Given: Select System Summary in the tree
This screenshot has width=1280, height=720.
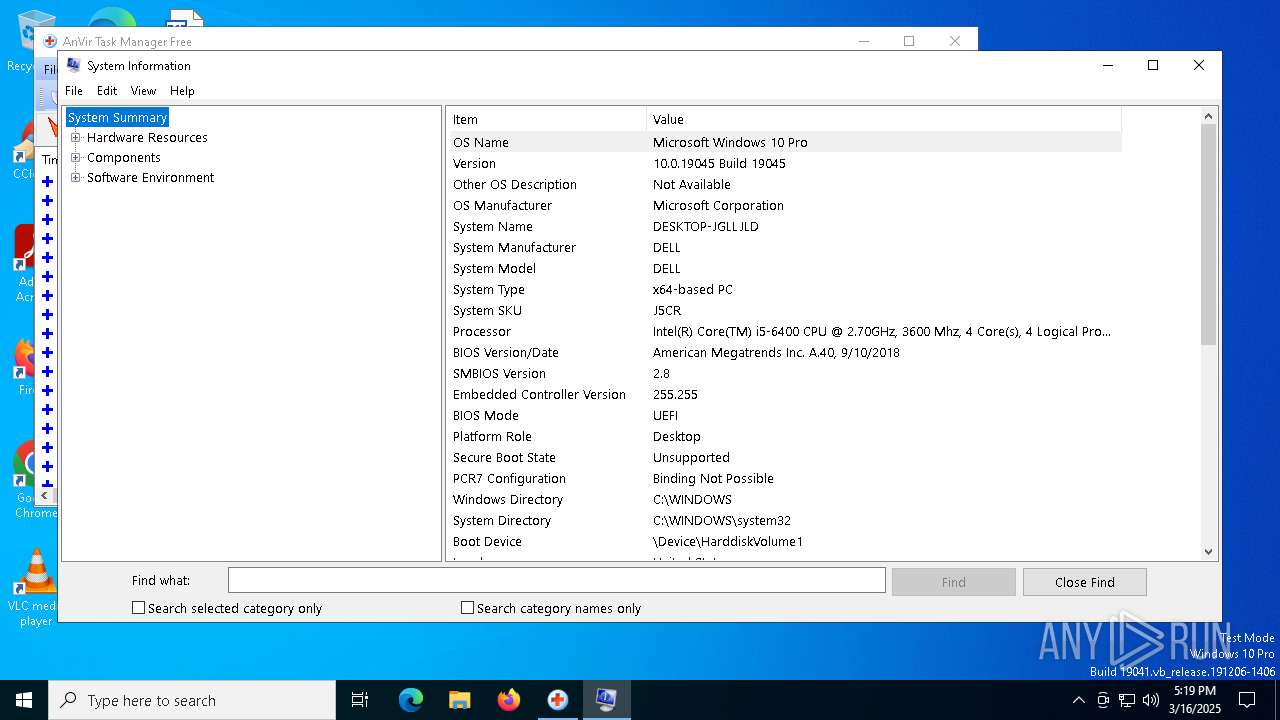Looking at the screenshot, I should (117, 118).
